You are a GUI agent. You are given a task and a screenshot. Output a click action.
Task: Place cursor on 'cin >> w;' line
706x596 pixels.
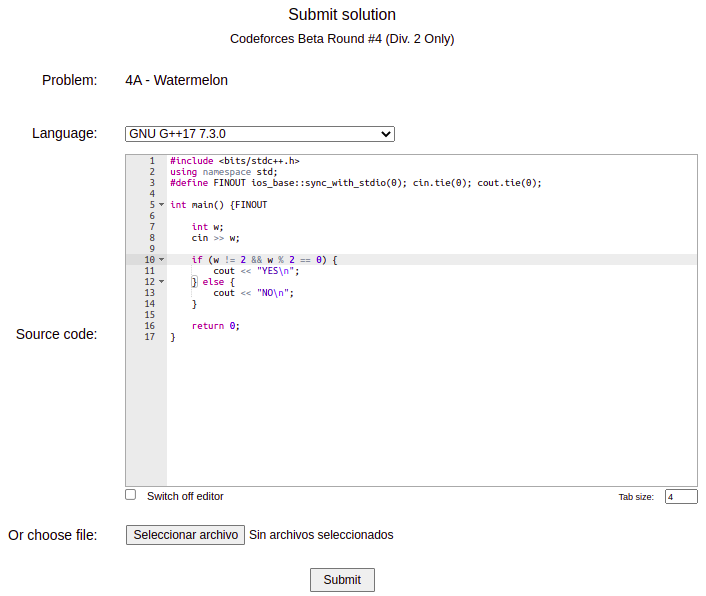pos(215,238)
